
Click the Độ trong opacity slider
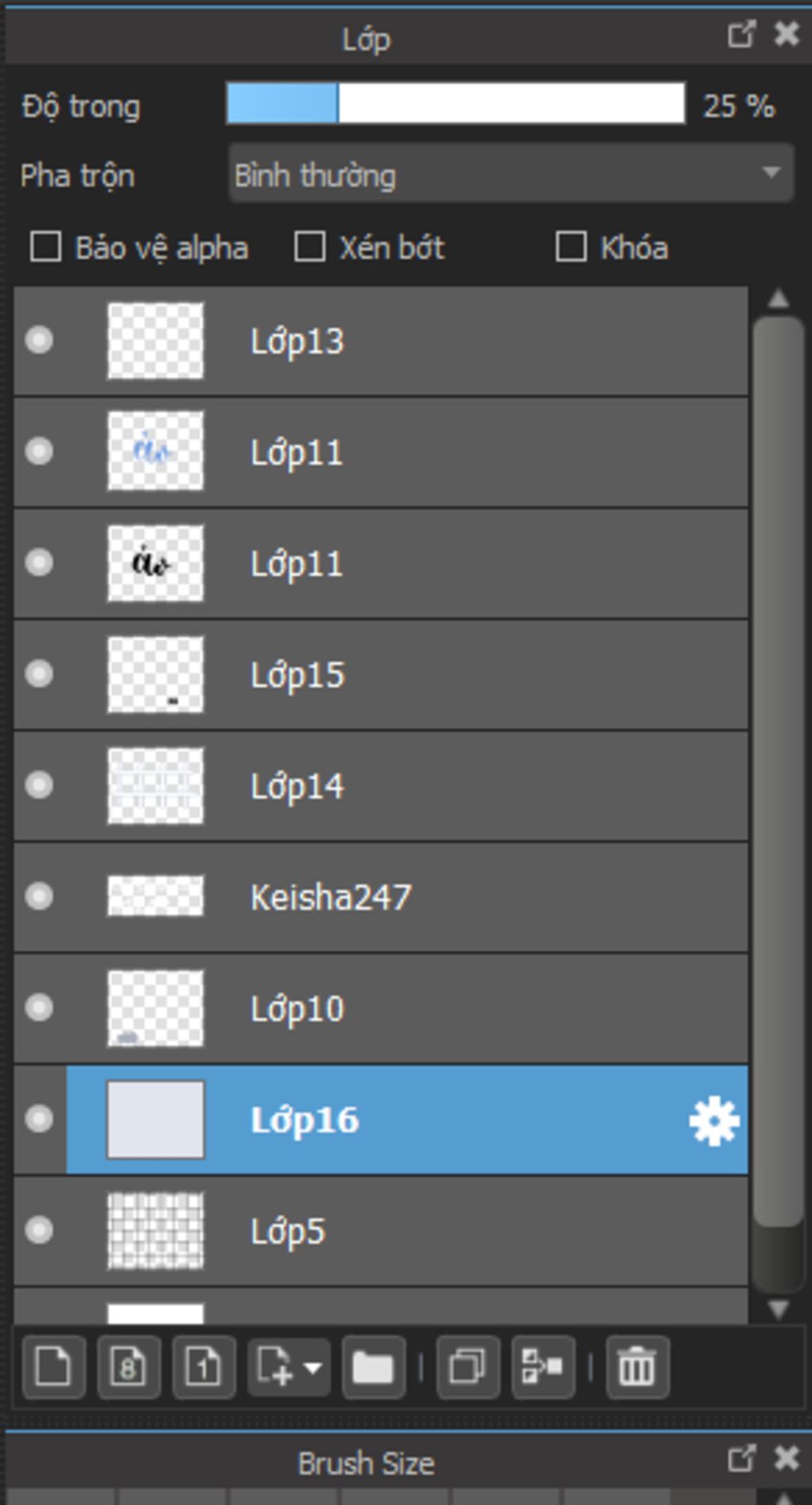click(x=455, y=104)
